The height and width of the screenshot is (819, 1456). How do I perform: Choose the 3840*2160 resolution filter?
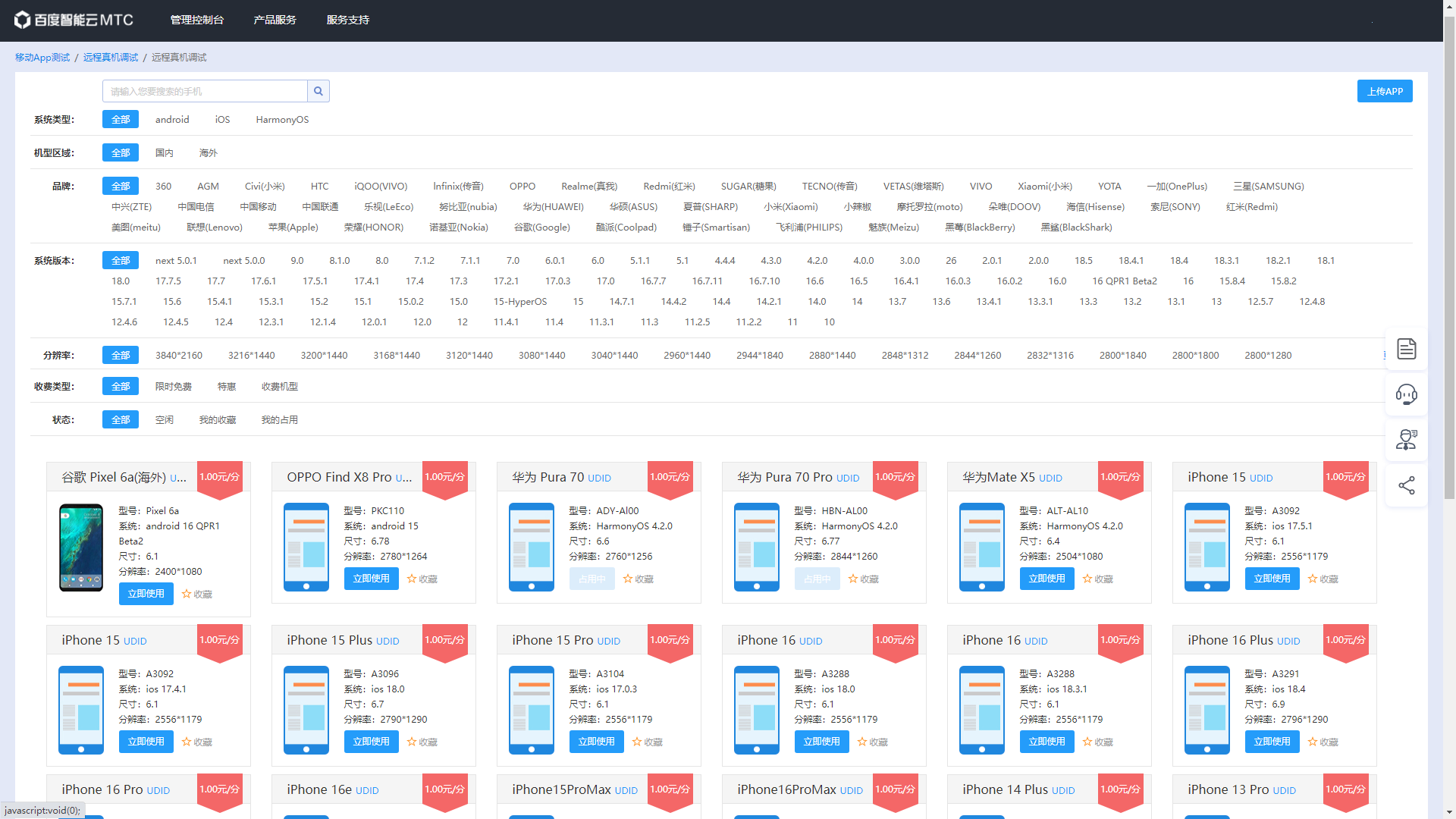[179, 356]
